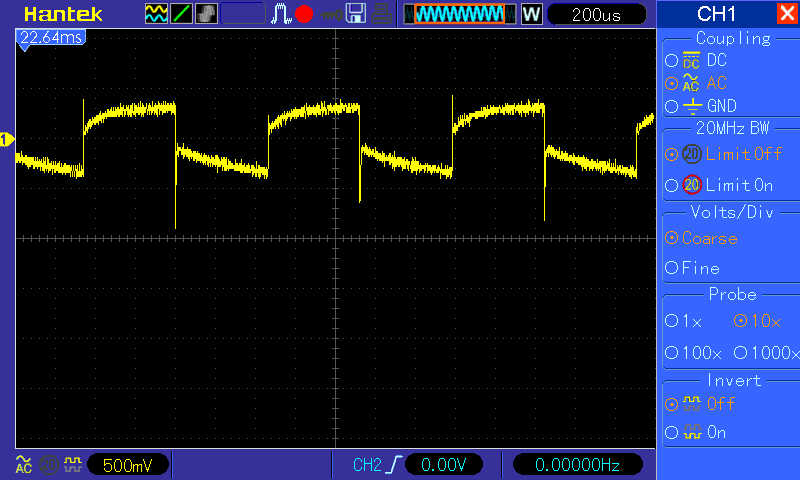Click the waveform display mode icon

(x=156, y=14)
